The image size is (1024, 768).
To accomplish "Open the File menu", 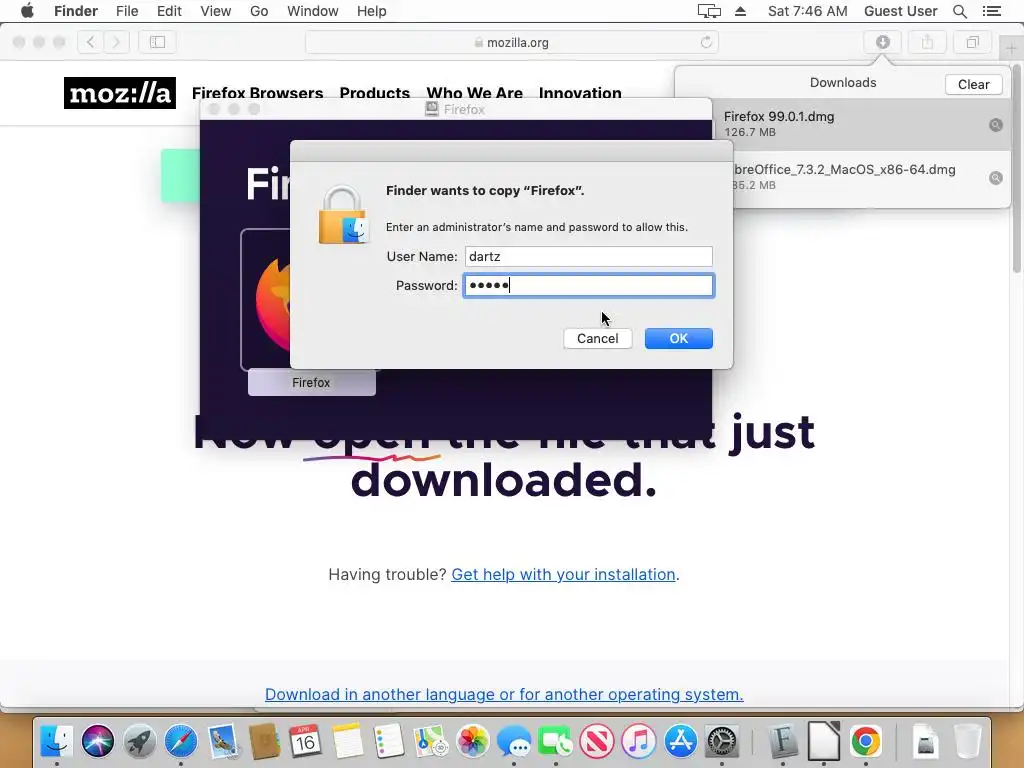I will click(127, 11).
